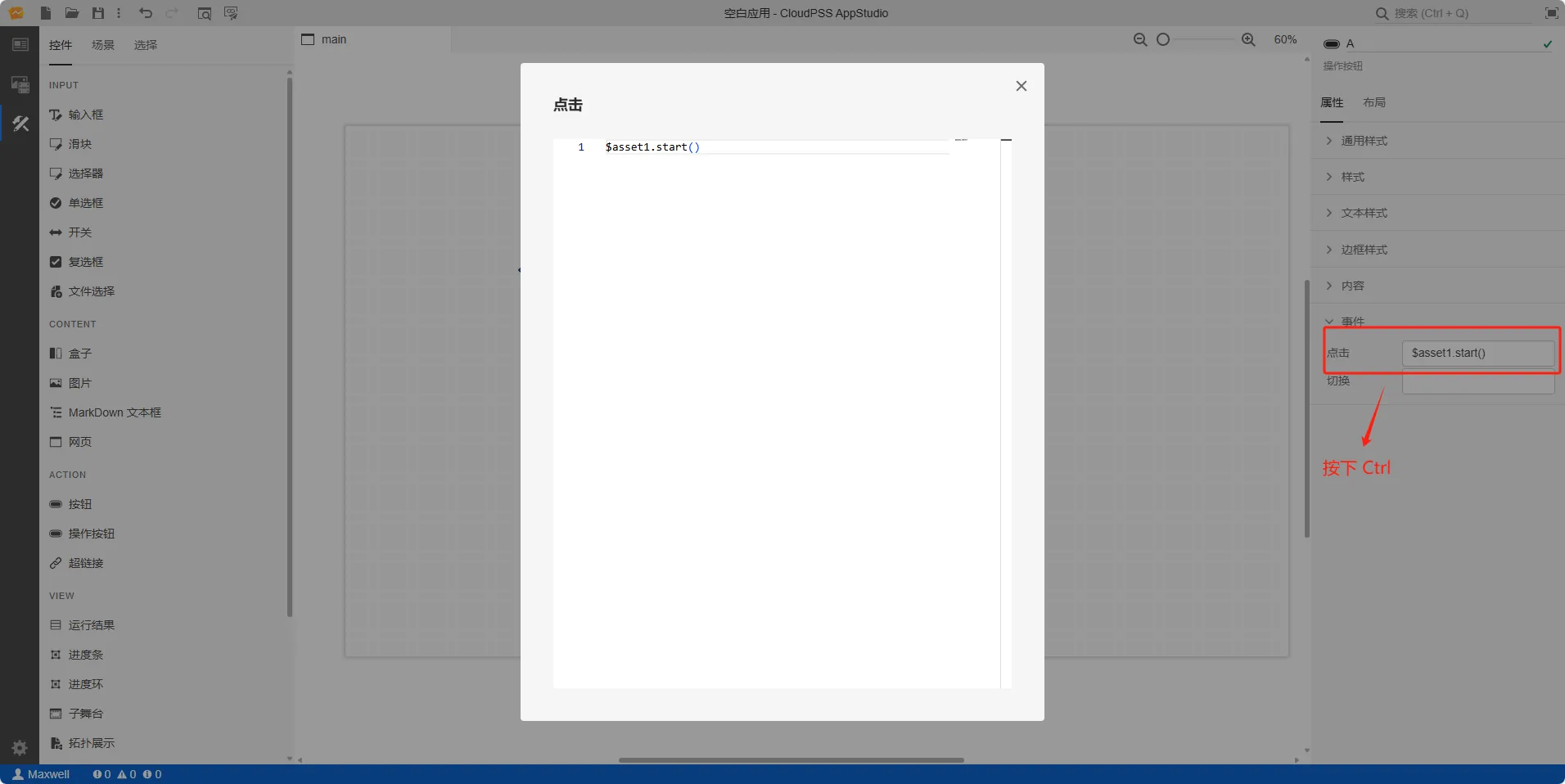
Task: Confirm component name with green check
Action: [1547, 44]
